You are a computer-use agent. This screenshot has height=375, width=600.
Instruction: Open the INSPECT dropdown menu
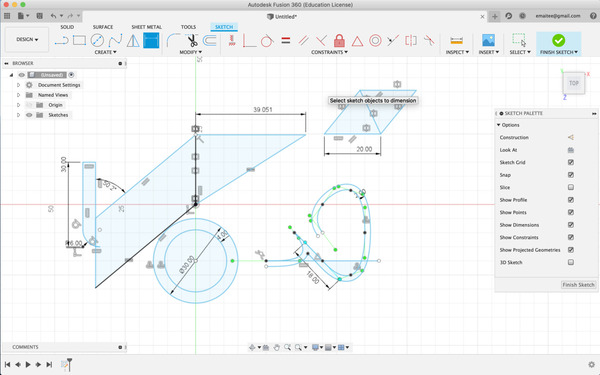coord(457,52)
